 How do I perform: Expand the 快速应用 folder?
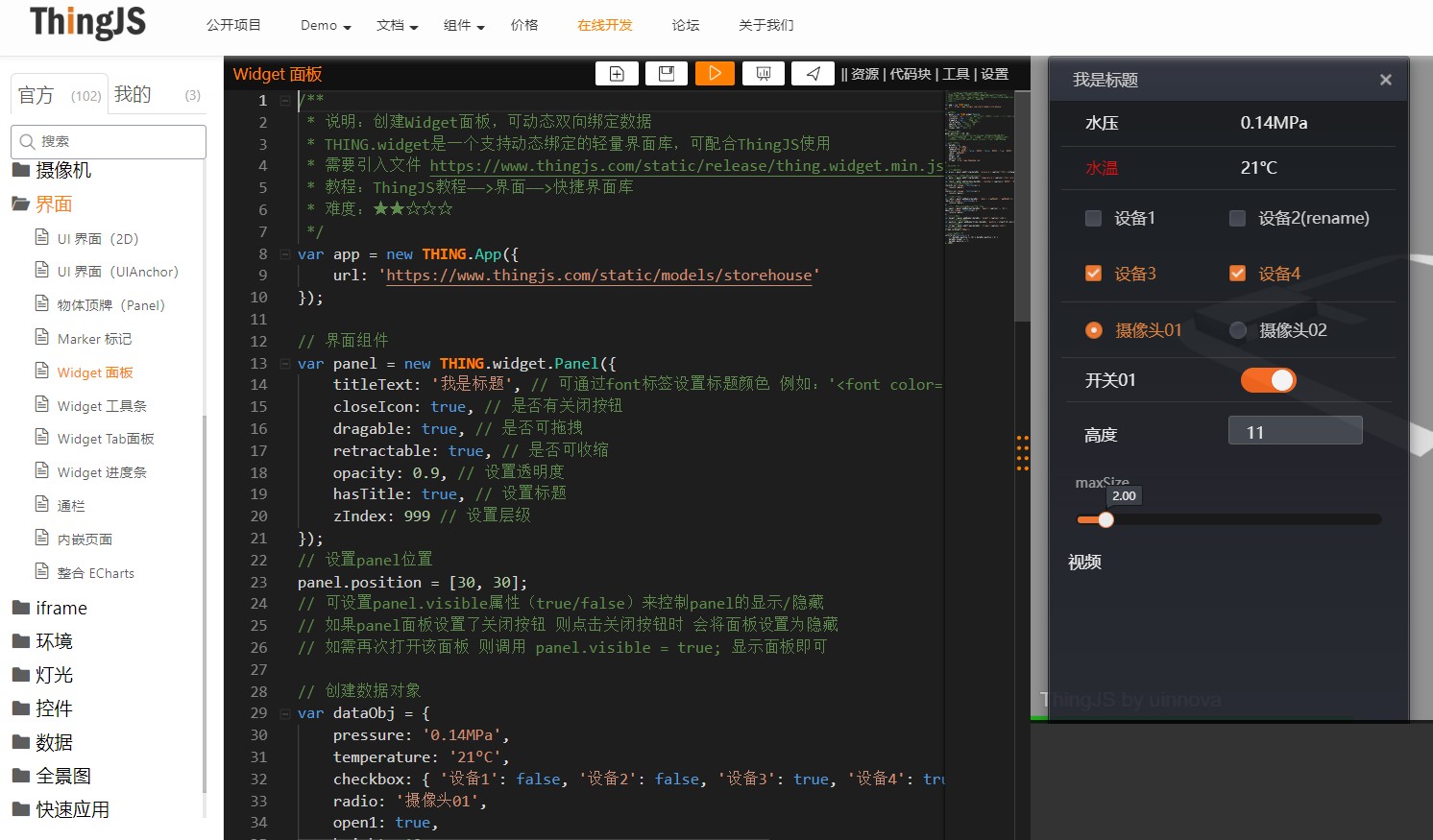61,809
